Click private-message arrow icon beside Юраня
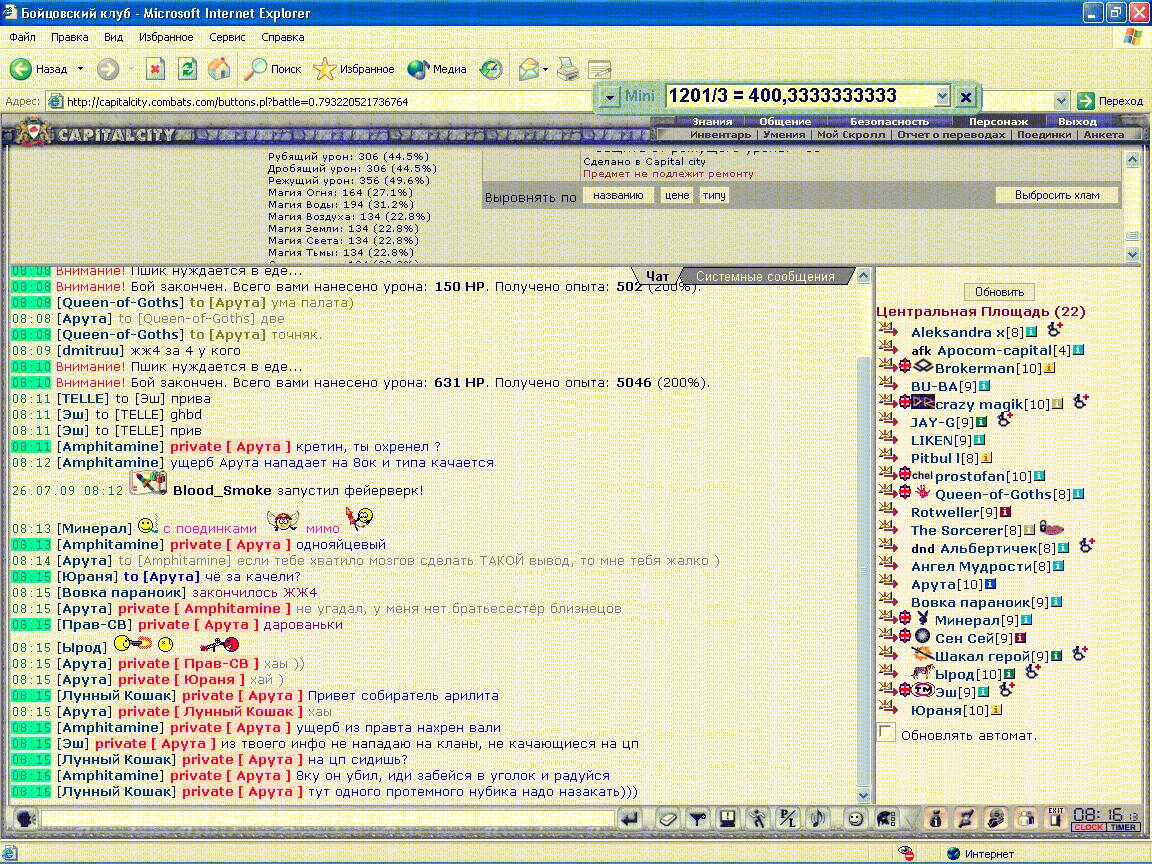Viewport: 1152px width, 864px height. pyautogui.click(x=888, y=709)
